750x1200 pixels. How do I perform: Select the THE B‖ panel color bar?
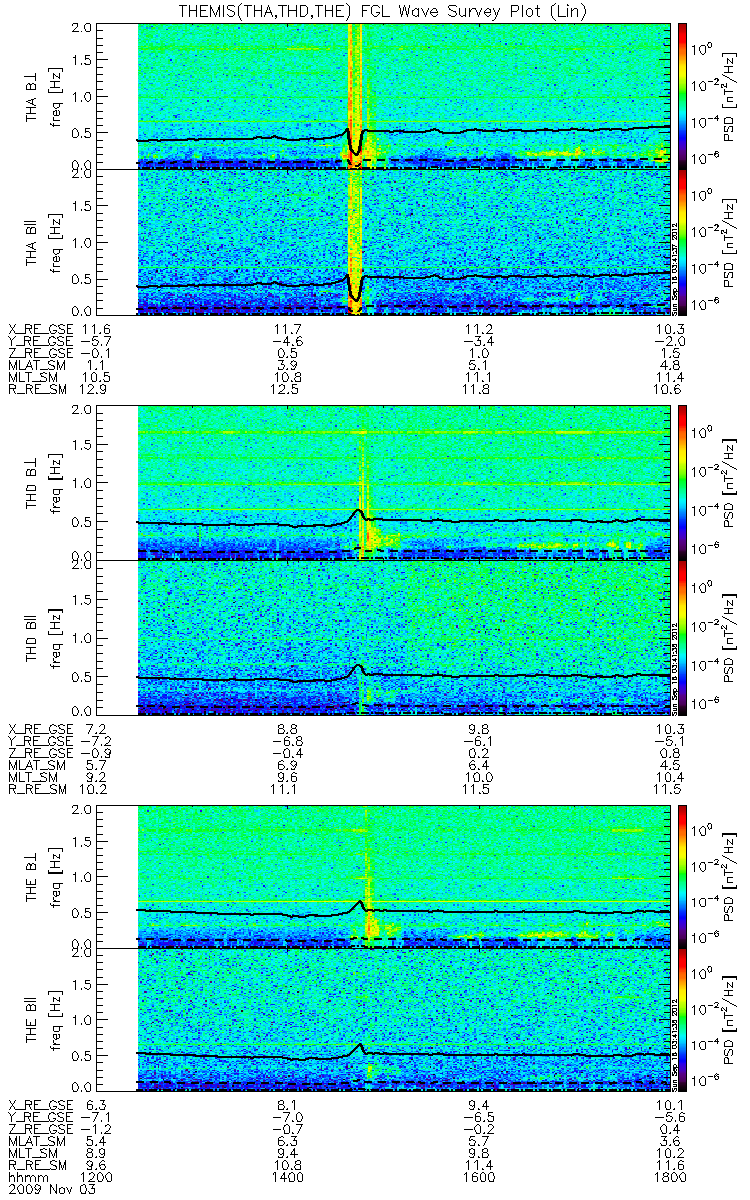(684, 1021)
